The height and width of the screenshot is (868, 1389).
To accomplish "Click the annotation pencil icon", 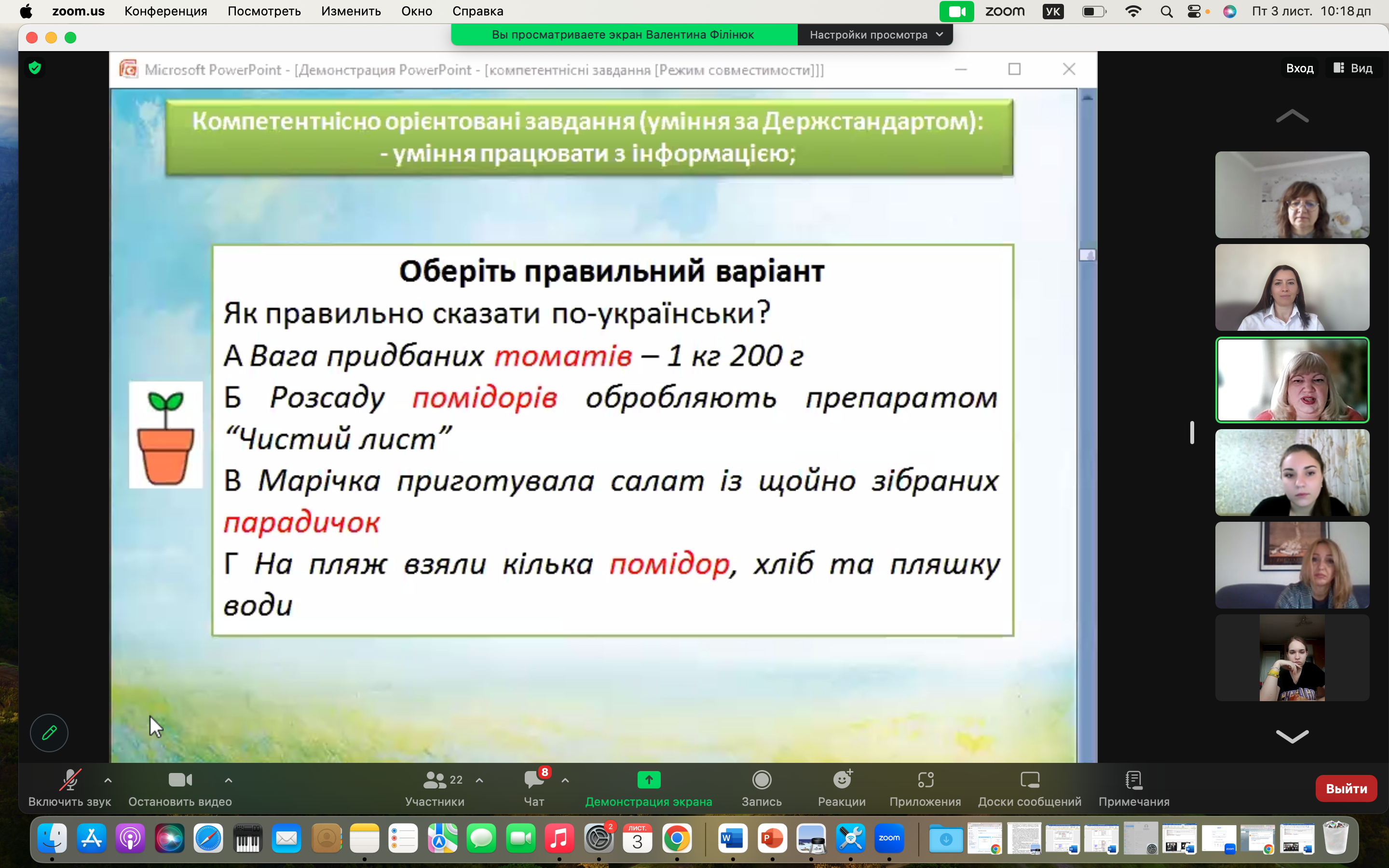I will coord(49,732).
